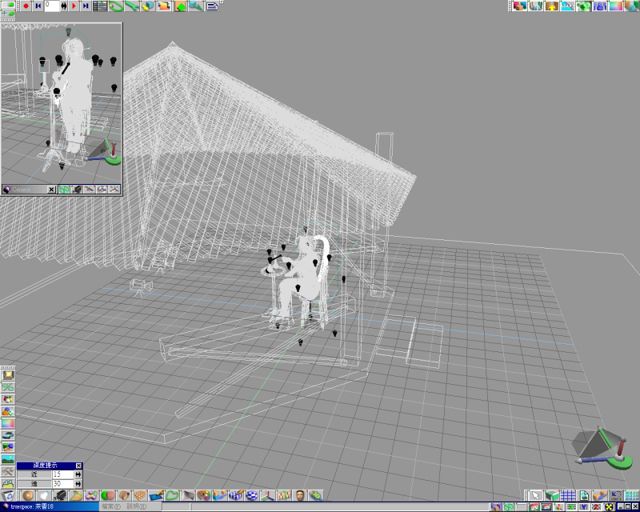Click the grid panel icon in top toolbar

click(100, 6)
